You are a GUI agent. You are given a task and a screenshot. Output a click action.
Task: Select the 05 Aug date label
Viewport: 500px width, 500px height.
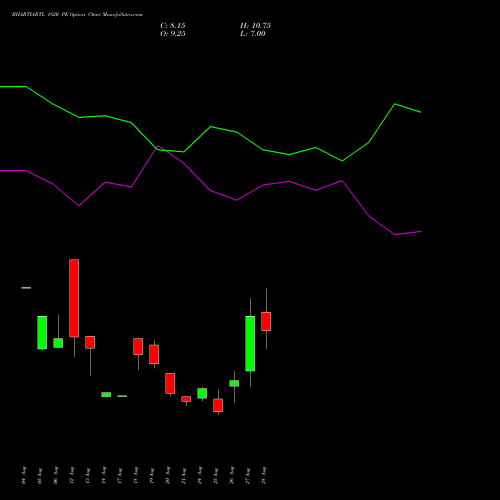point(40,475)
